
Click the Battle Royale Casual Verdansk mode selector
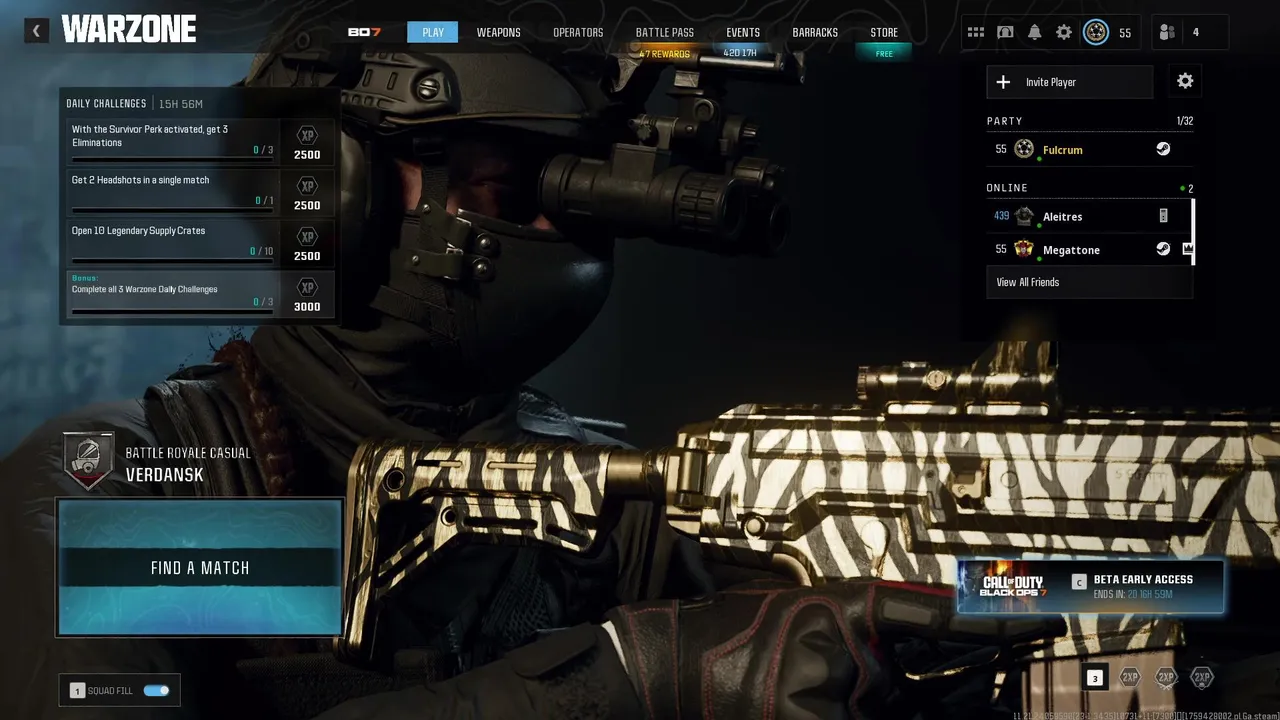click(x=158, y=463)
